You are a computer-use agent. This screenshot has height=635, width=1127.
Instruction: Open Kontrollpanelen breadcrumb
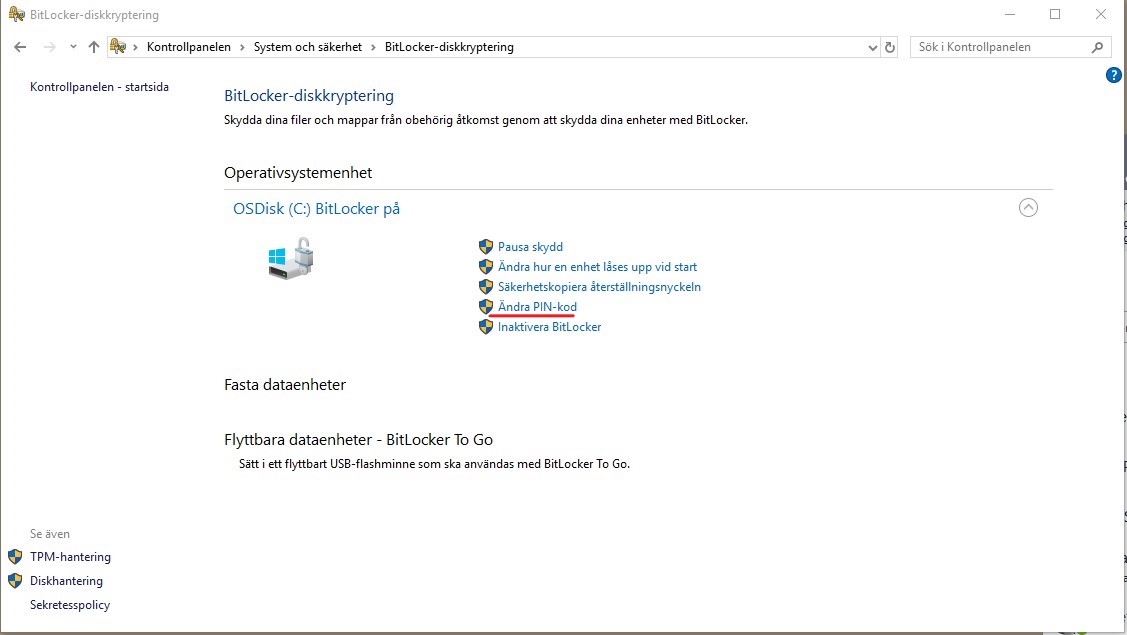click(189, 47)
